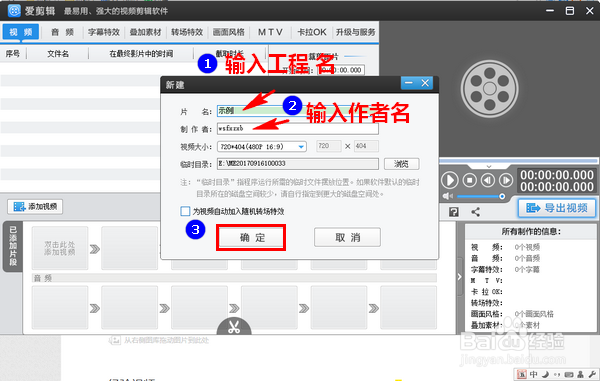Collapse the preview panel chevron above playback controls
The width and height of the screenshot is (600, 381).
click(489, 166)
